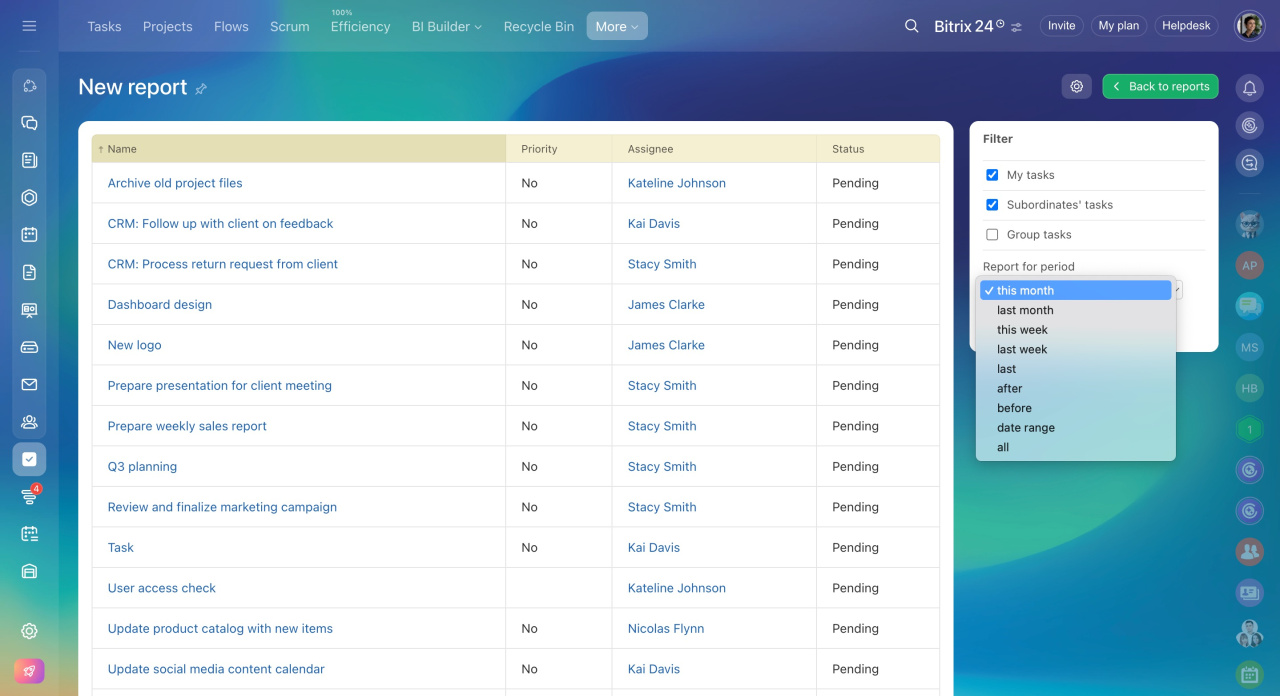The width and height of the screenshot is (1280, 696).
Task: Click the report settings gear icon
Action: 1076,87
